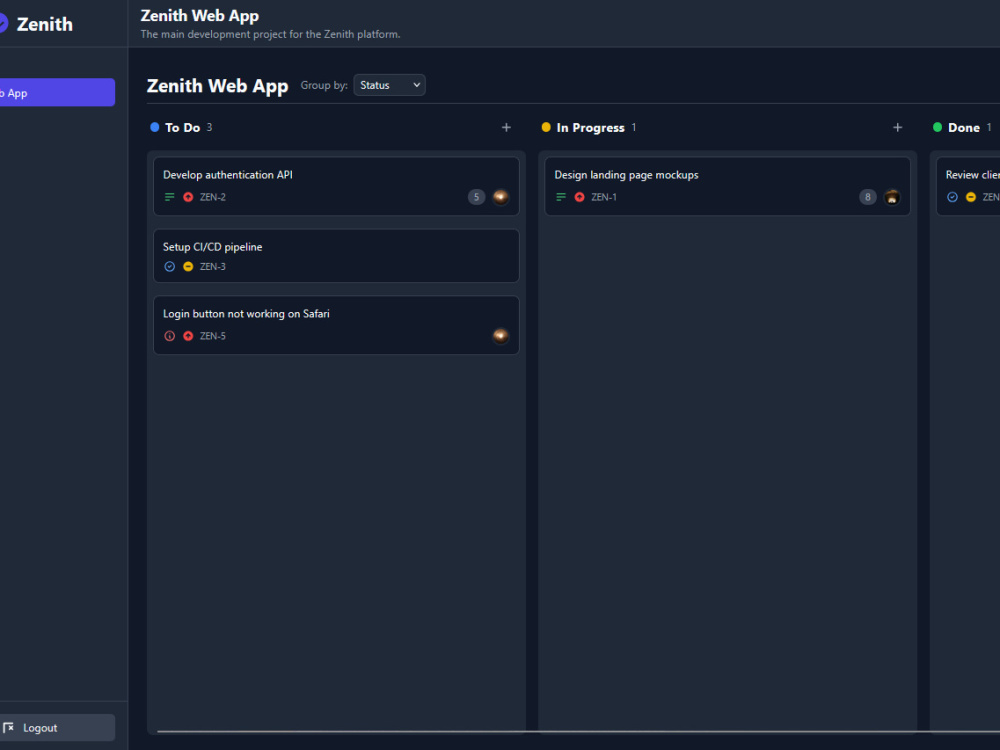
Task: Click the red priority icon on ZEN-1
Action: [580, 197]
